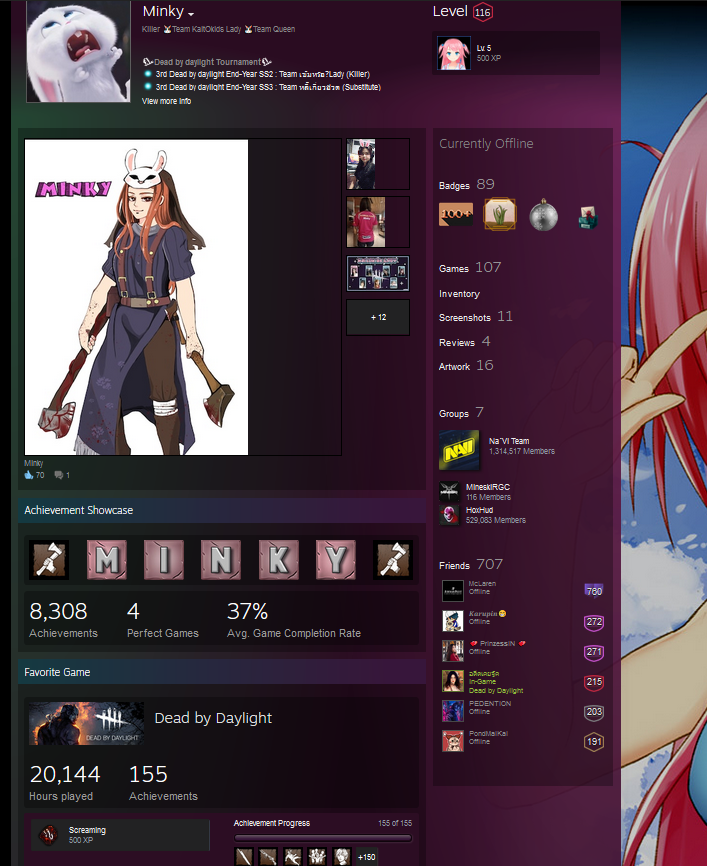Click the plant community badge icon

tap(500, 214)
